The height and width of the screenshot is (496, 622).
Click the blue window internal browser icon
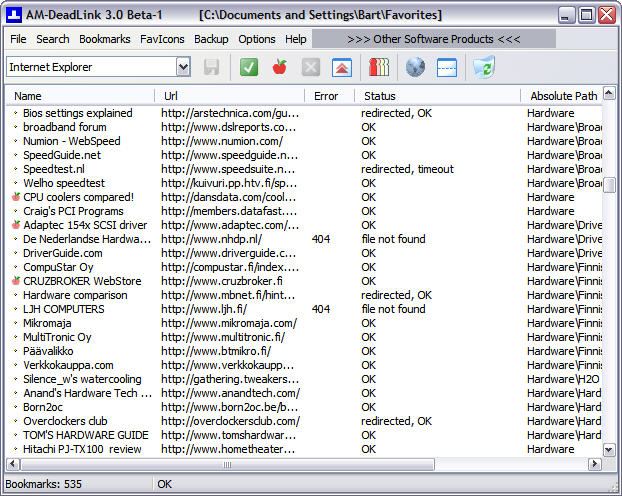tap(447, 67)
